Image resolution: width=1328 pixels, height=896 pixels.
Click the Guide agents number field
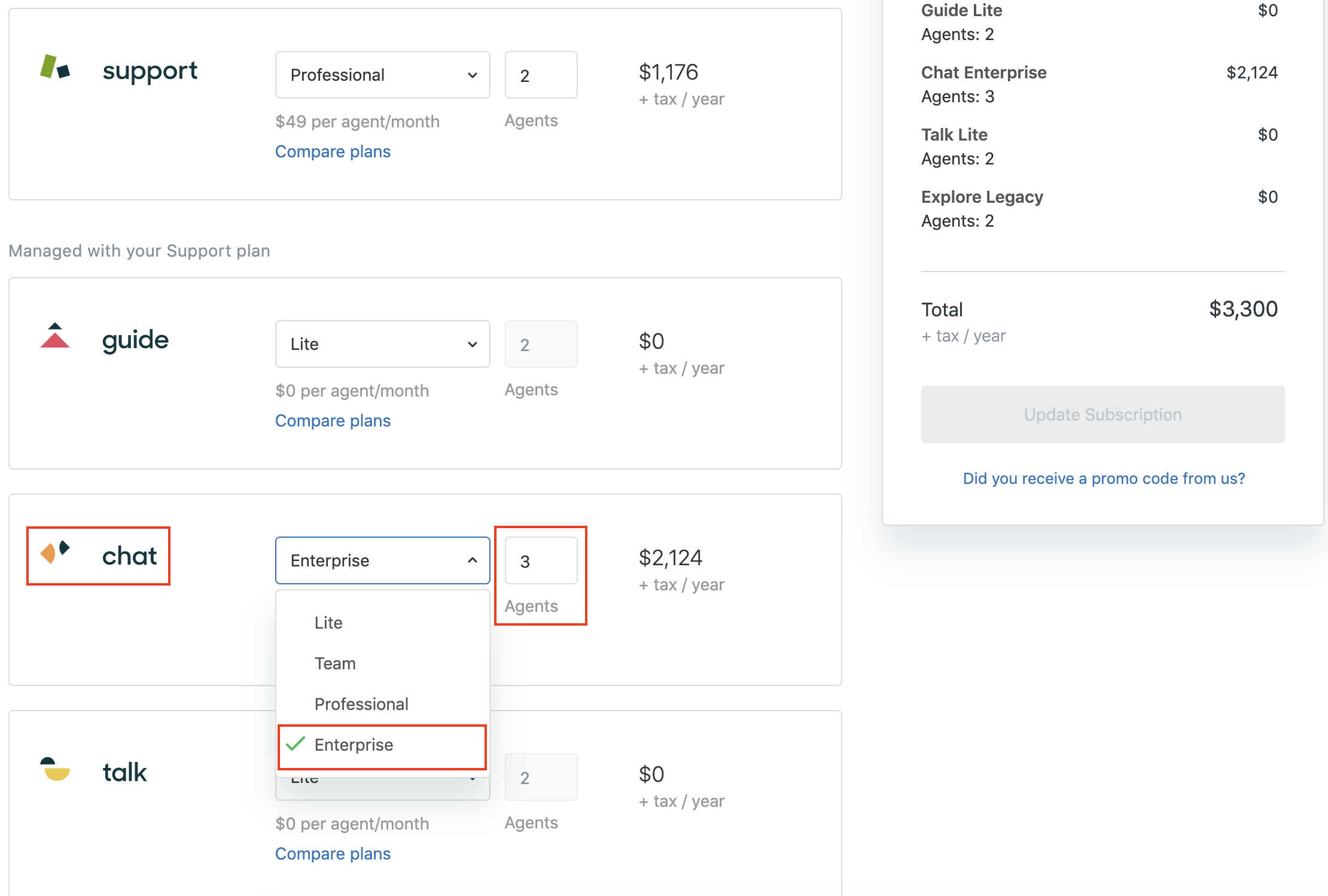pos(541,344)
